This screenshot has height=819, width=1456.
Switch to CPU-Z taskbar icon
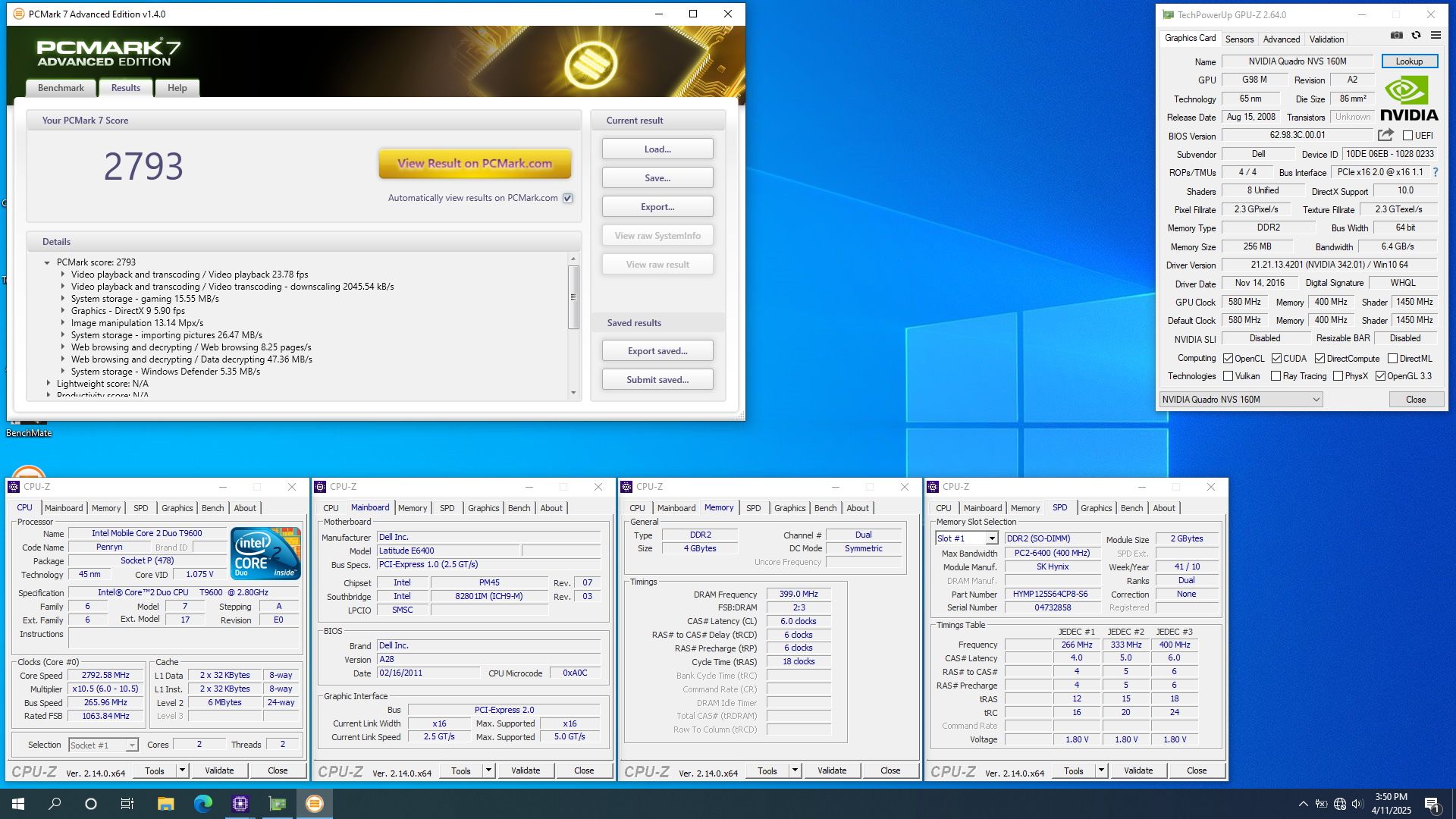(240, 804)
